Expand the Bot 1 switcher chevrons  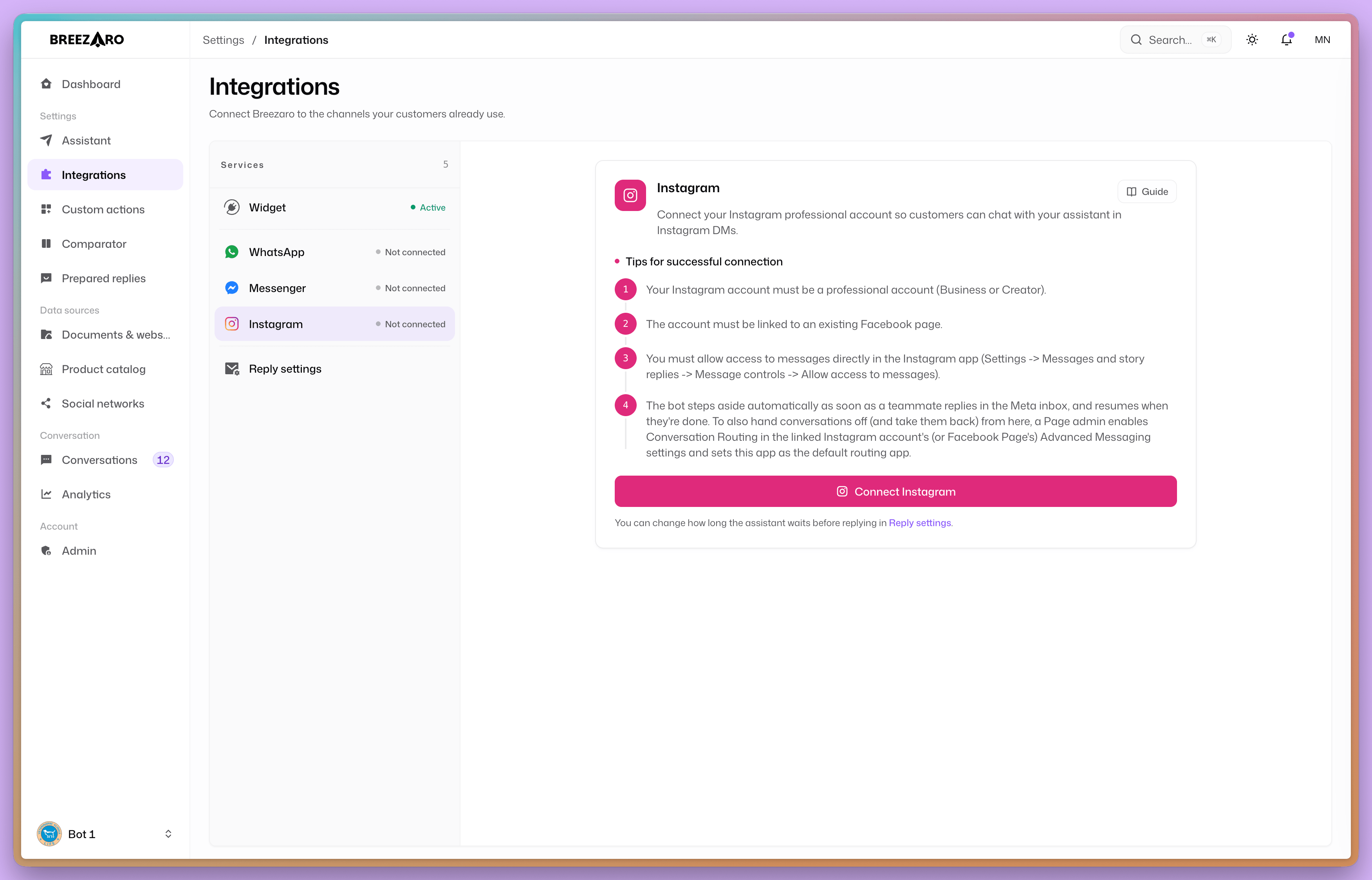[x=168, y=834]
